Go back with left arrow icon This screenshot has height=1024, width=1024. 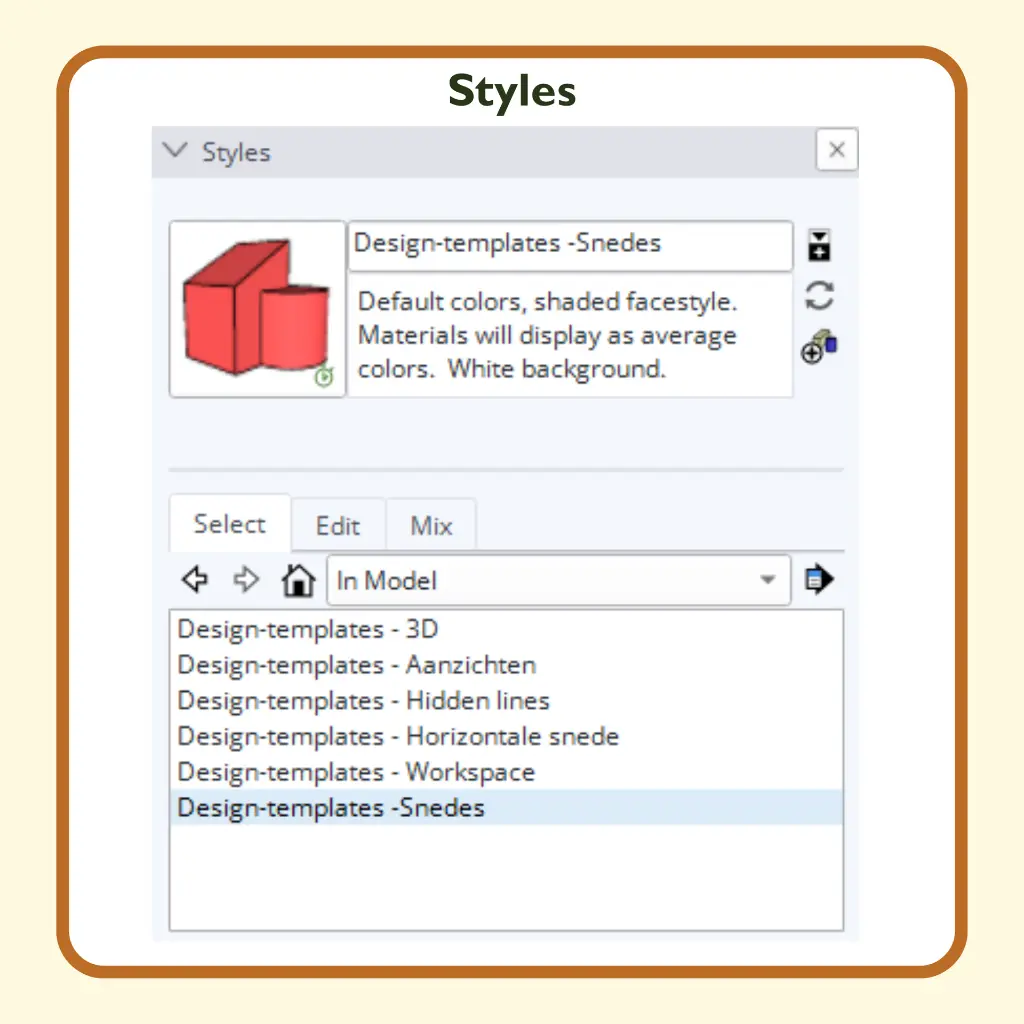pyautogui.click(x=195, y=579)
